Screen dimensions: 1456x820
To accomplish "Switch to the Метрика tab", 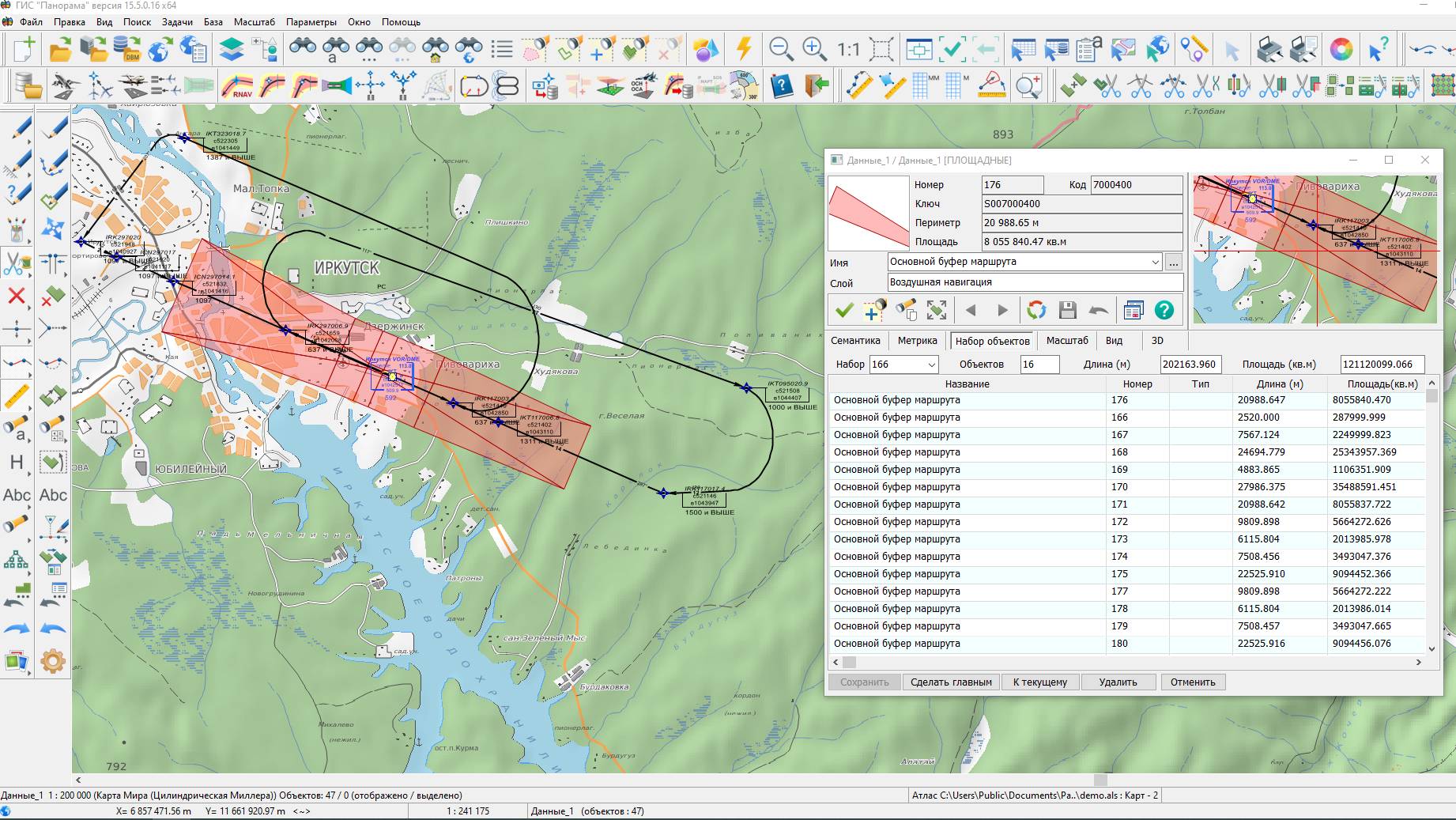I will point(917,341).
